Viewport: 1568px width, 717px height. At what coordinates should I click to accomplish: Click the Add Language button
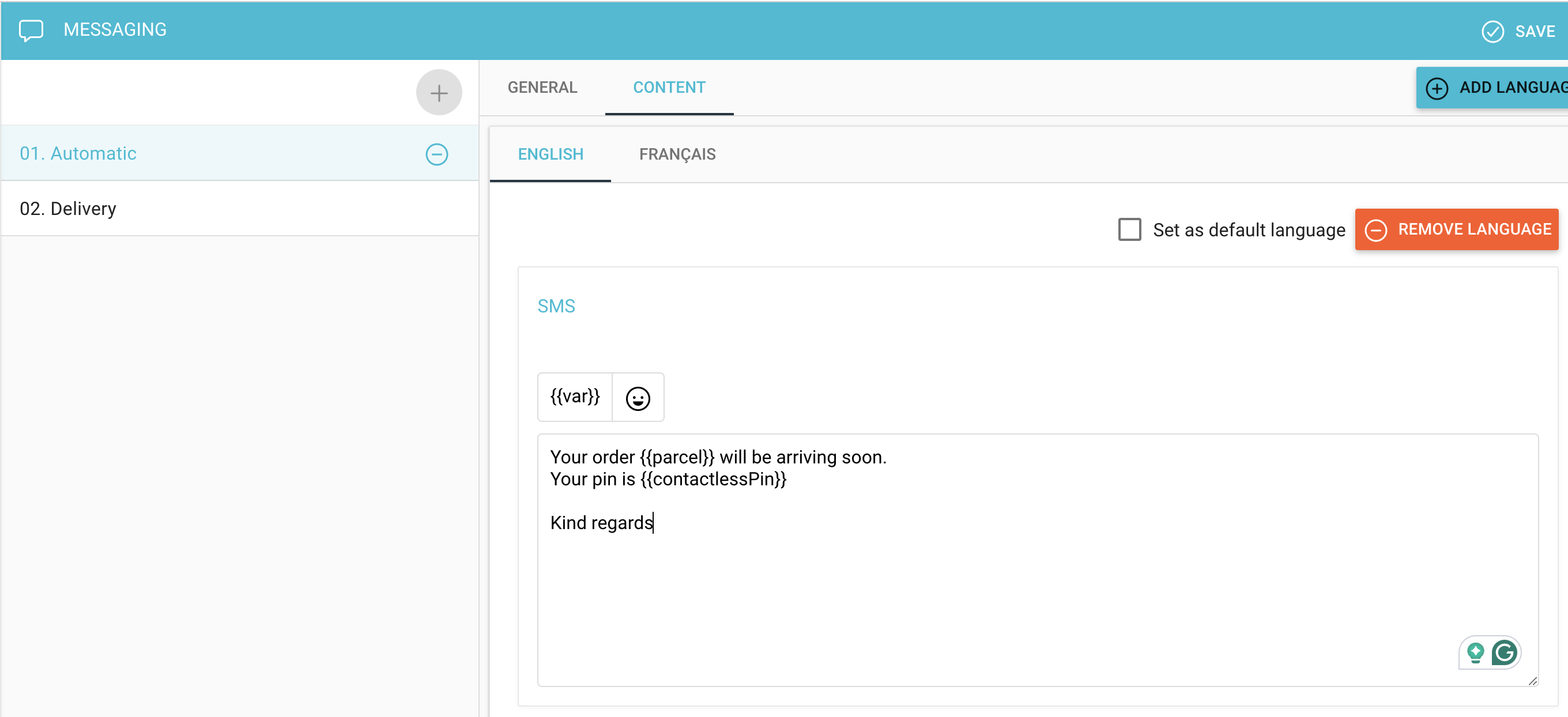click(x=1492, y=88)
